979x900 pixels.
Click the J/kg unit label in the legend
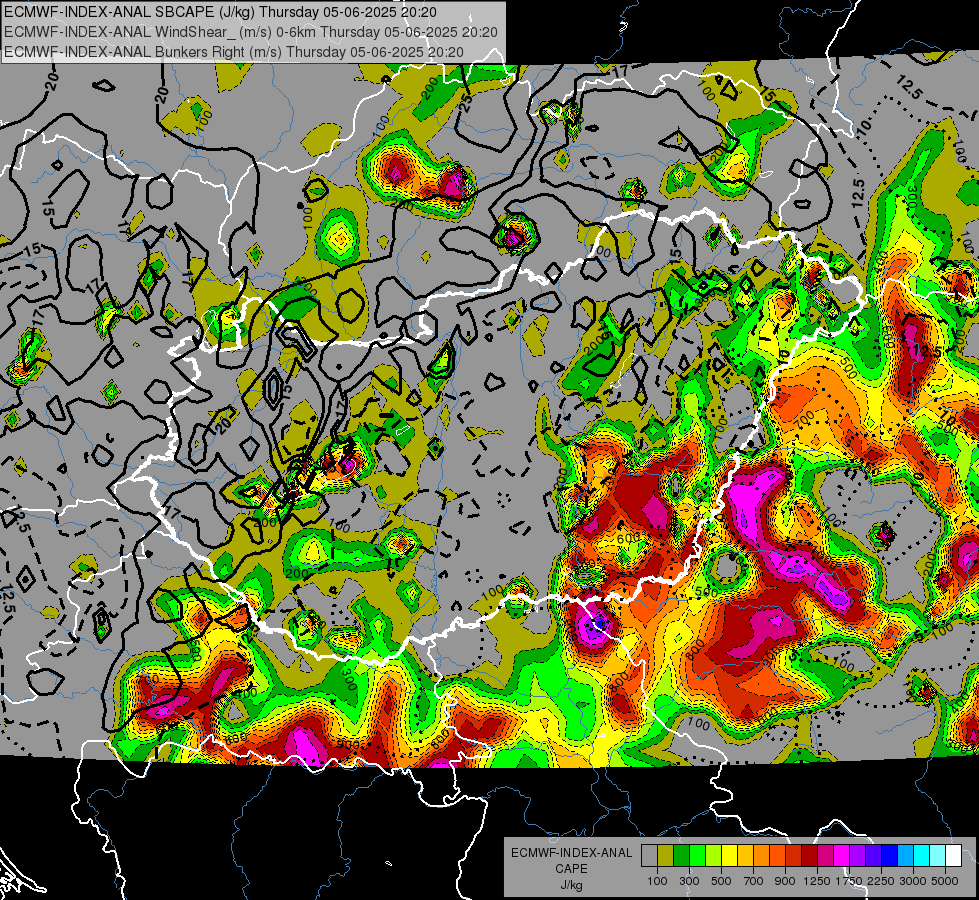[x=571, y=886]
